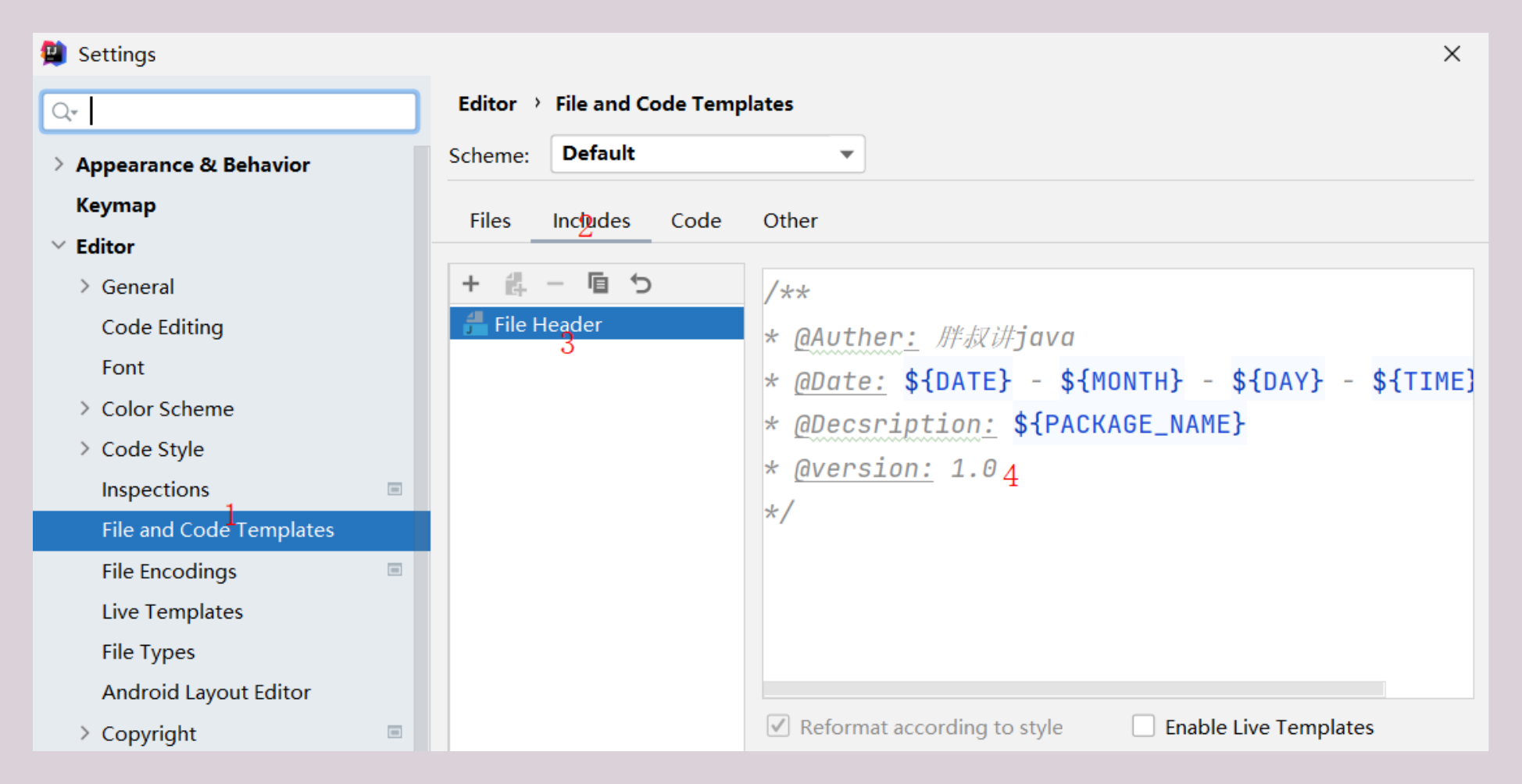Image resolution: width=1522 pixels, height=784 pixels.
Task: Toggle Reformat according to style checkbox
Action: point(778,726)
